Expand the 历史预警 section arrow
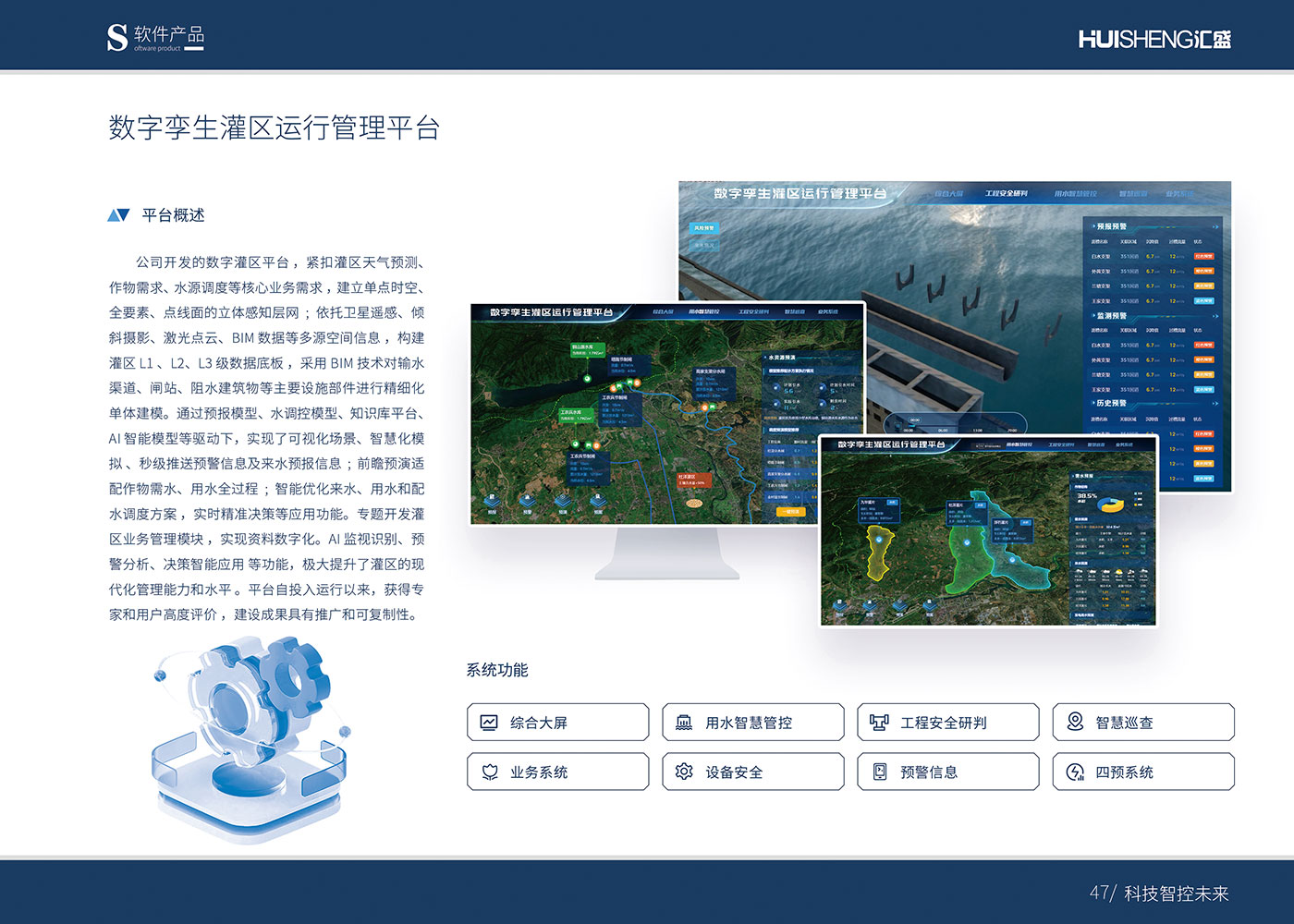The image size is (1294, 924). tap(1215, 404)
